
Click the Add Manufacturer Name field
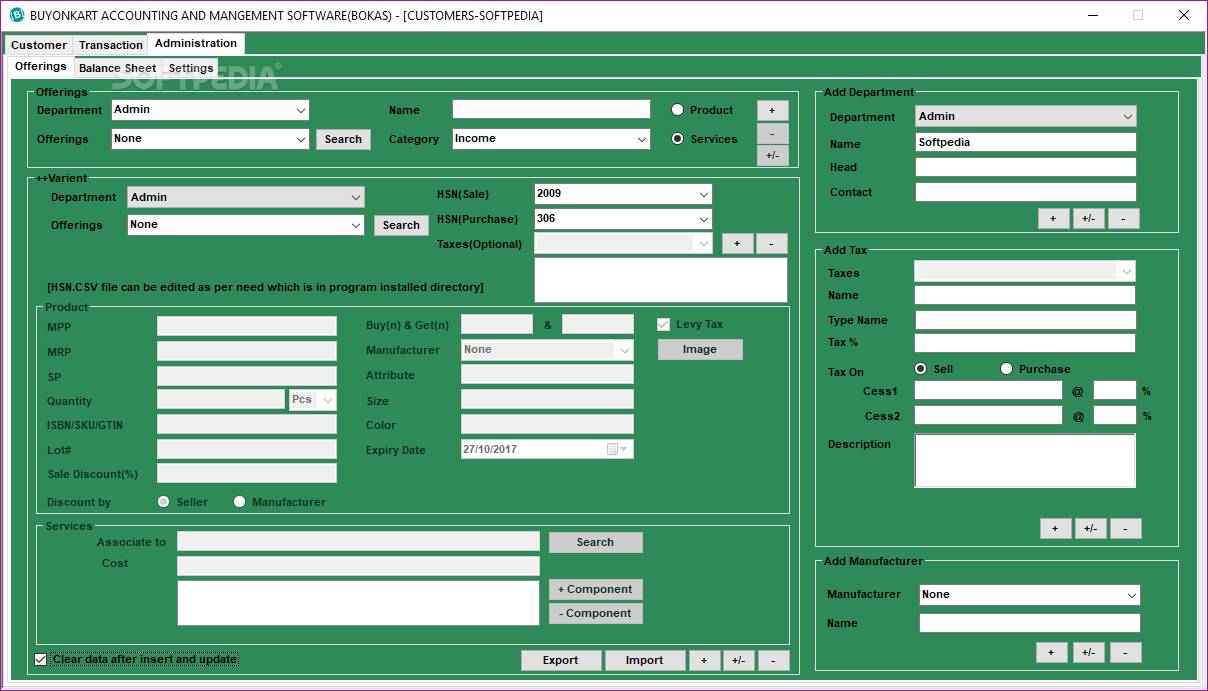point(1030,623)
